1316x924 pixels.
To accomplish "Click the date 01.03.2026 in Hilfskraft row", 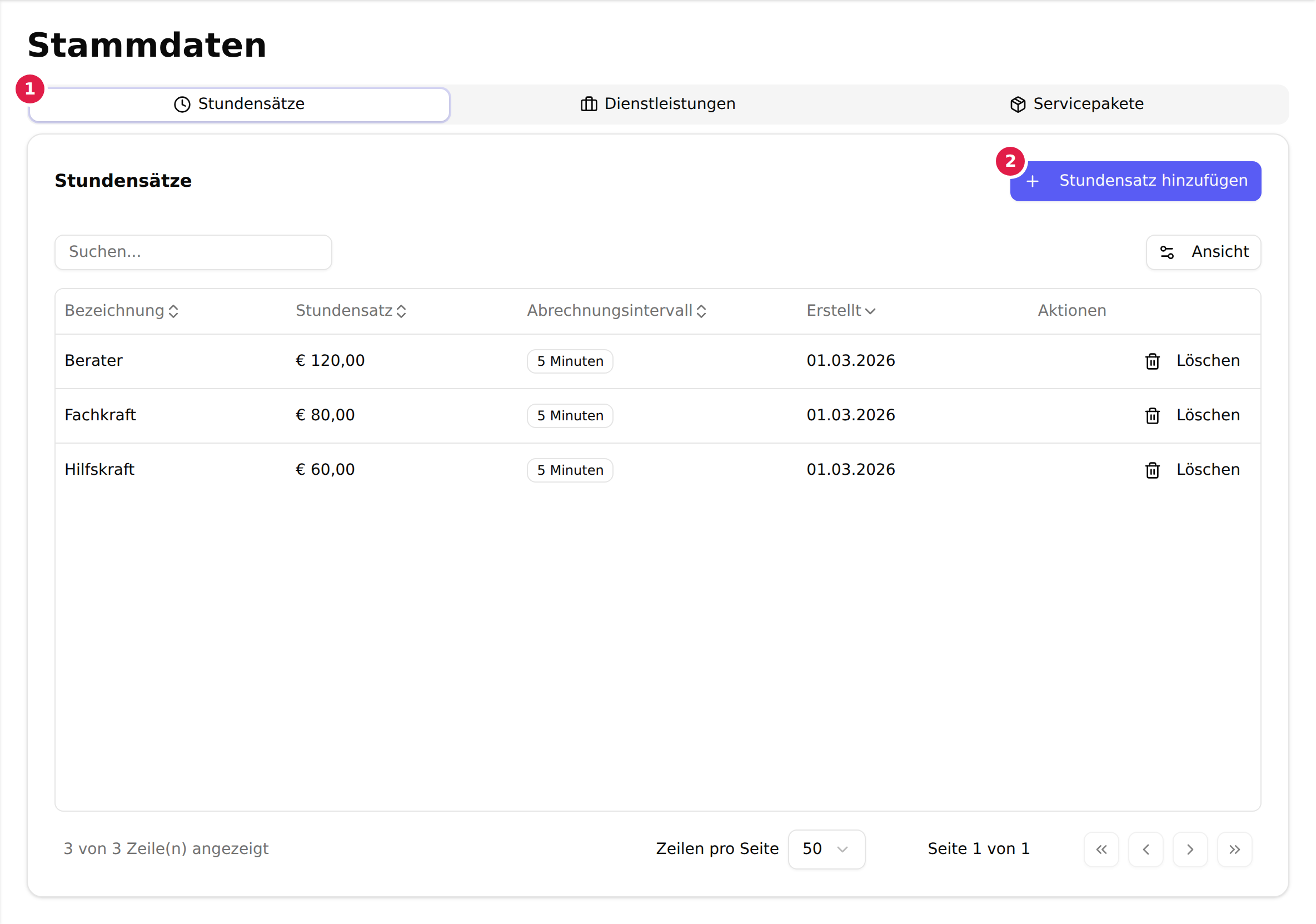I will point(851,470).
